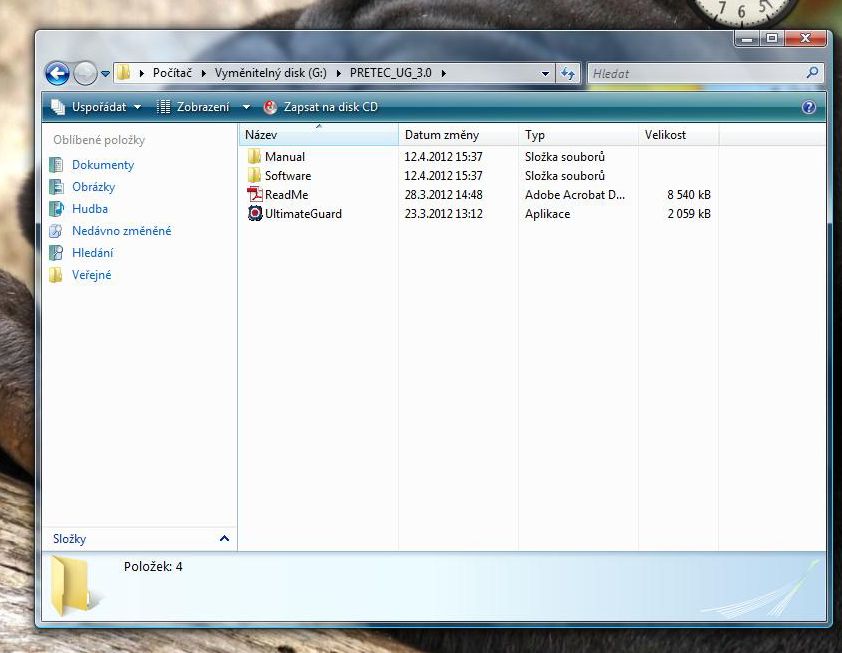
Task: Click the folder icon in address bar
Action: point(123,72)
